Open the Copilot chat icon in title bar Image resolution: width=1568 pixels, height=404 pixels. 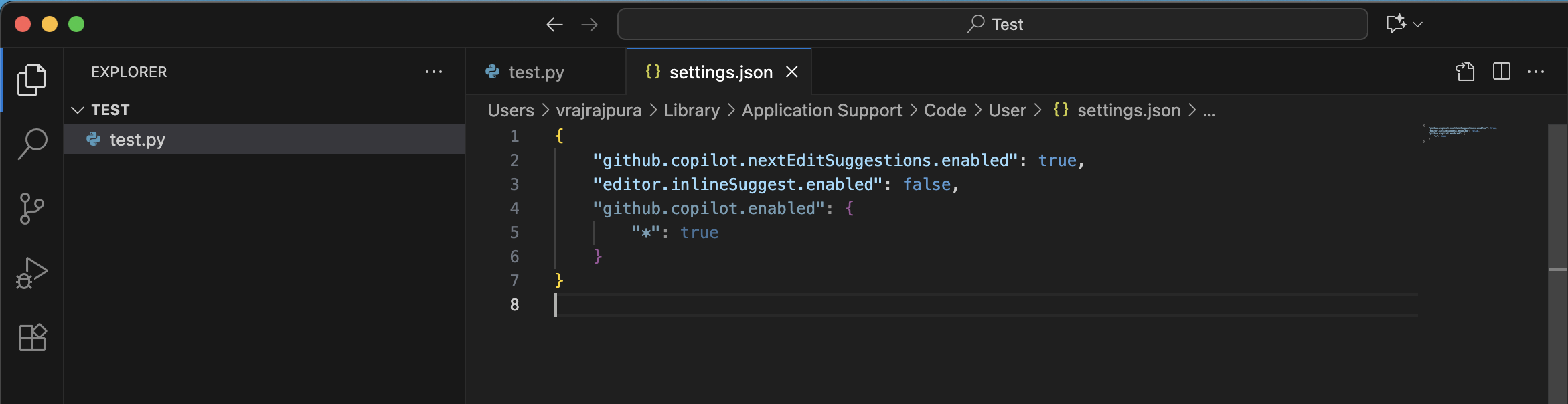(1395, 24)
